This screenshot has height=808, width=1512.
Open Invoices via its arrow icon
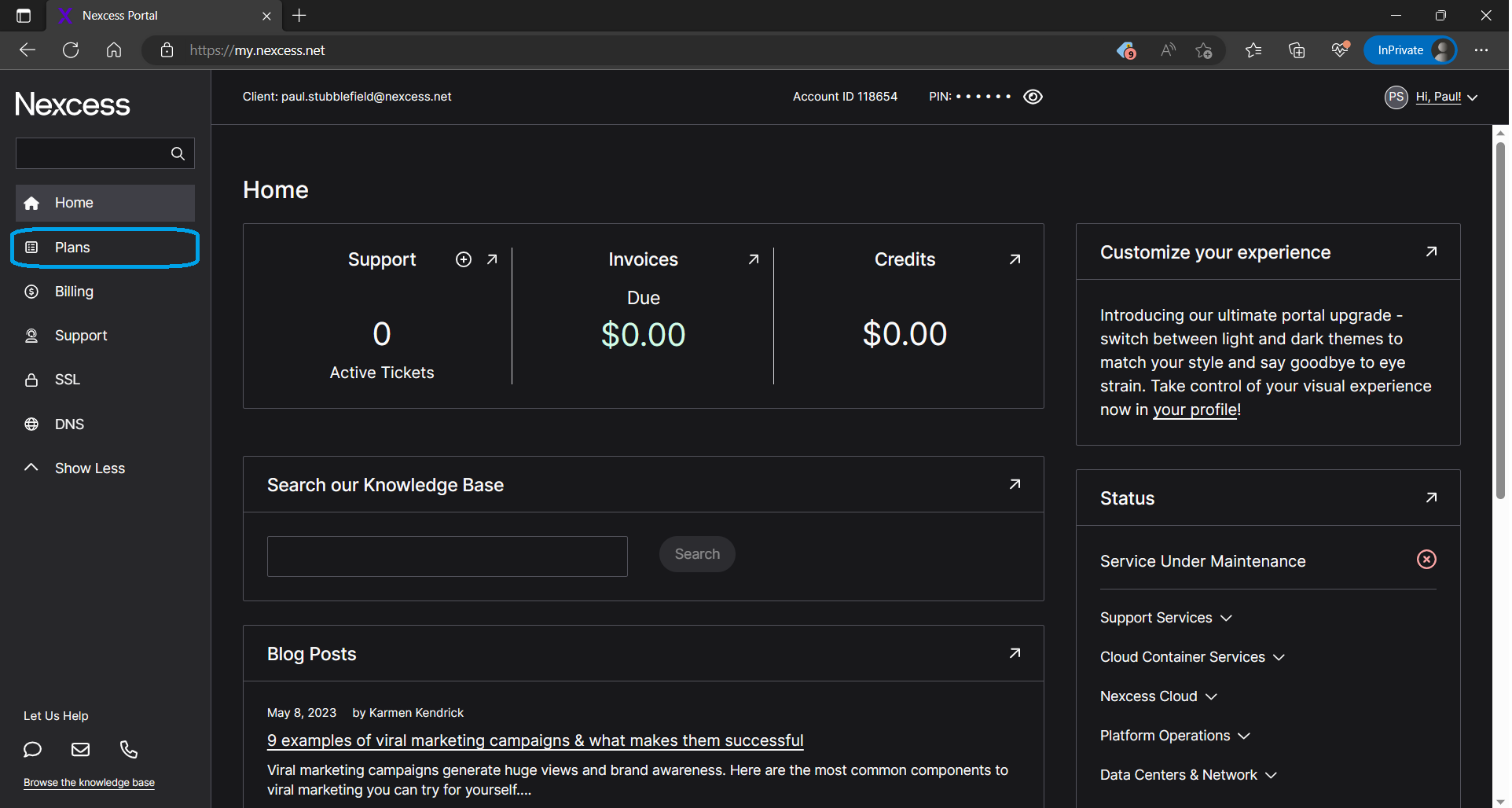pos(753,259)
